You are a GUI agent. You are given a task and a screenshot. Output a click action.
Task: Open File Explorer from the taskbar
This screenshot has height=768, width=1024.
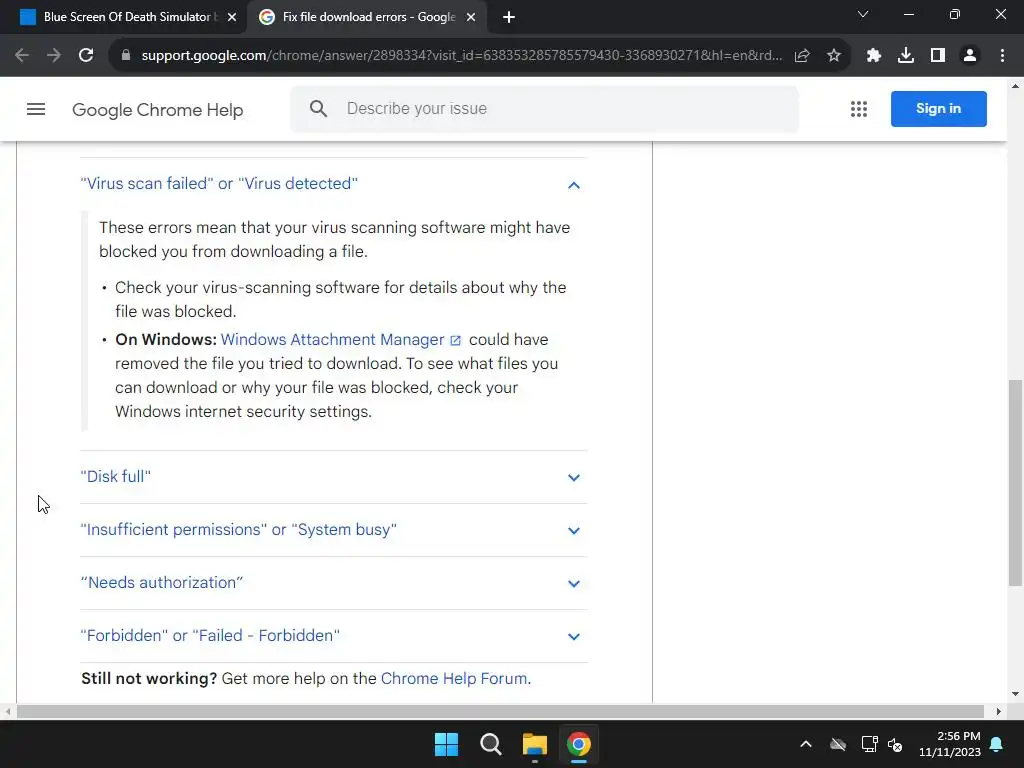tap(535, 744)
